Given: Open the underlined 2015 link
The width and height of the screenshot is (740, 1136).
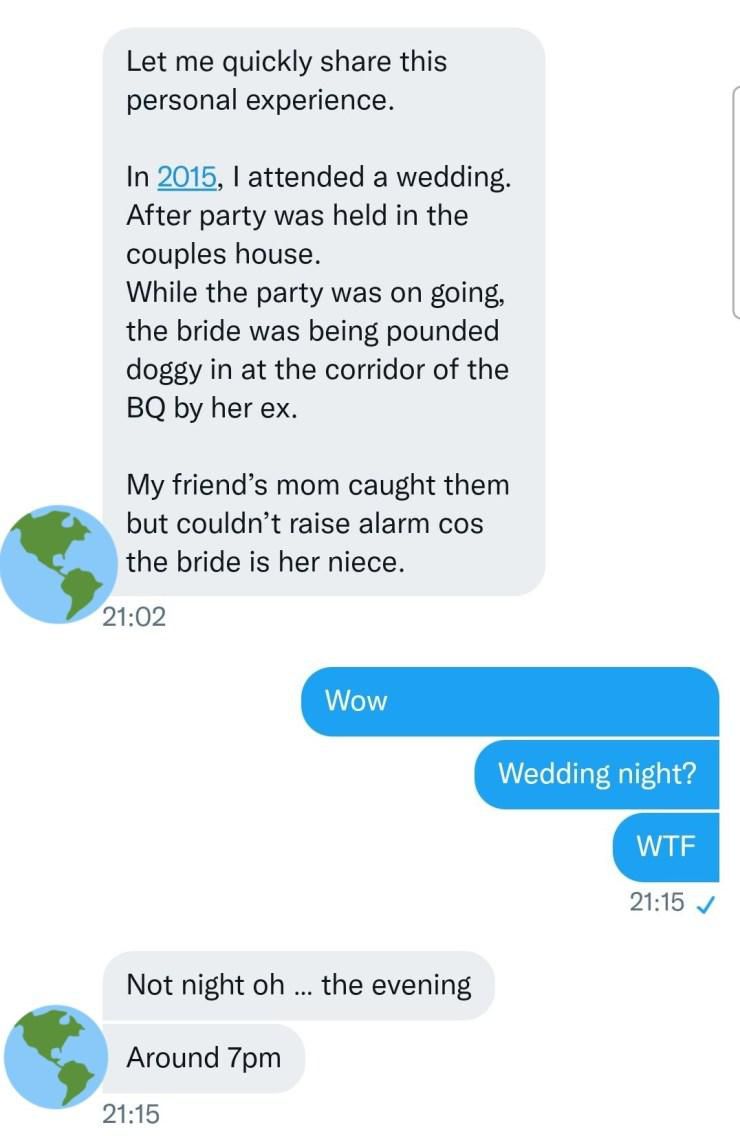Looking at the screenshot, I should (187, 177).
